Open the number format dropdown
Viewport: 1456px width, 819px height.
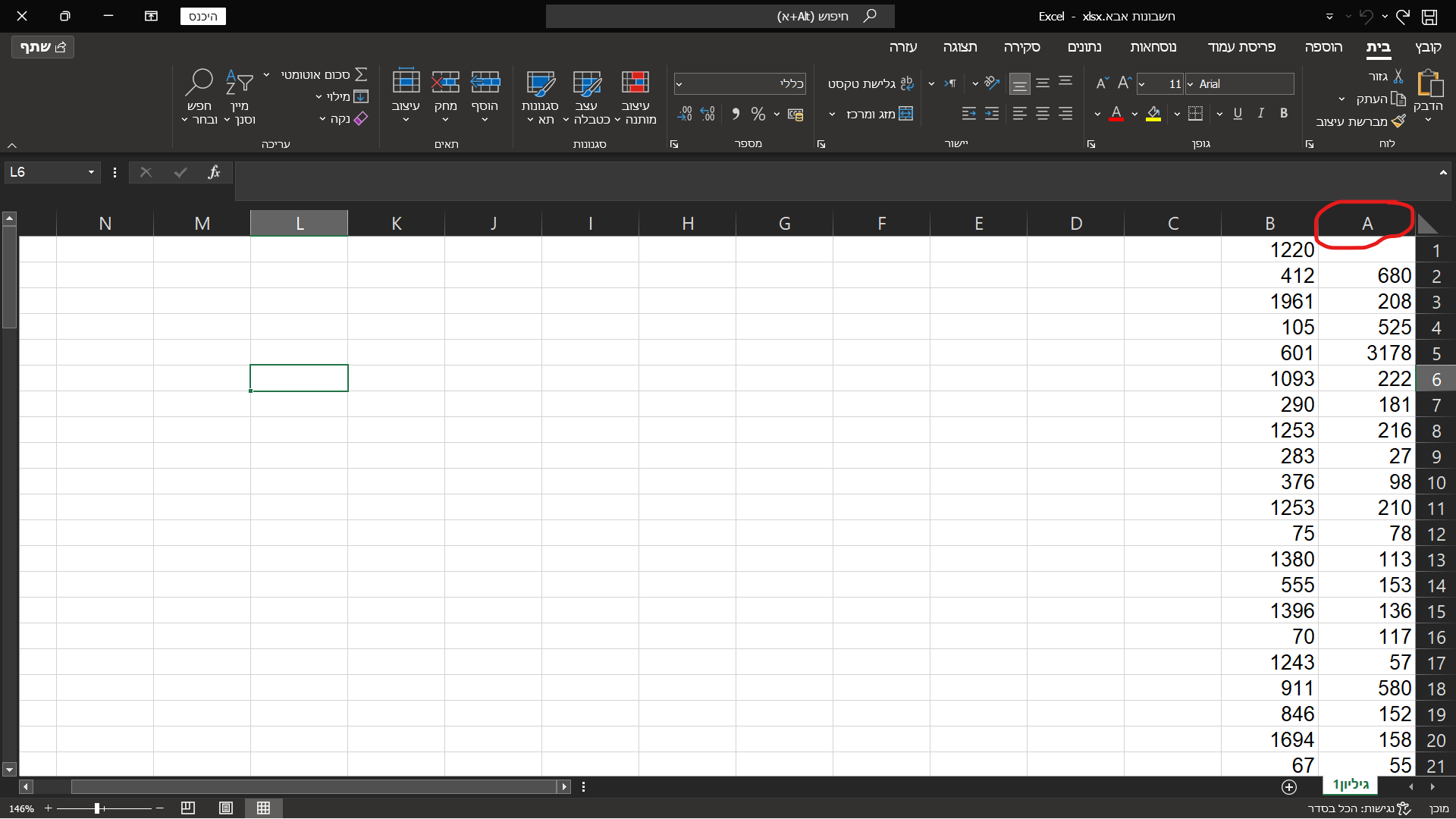point(679,84)
